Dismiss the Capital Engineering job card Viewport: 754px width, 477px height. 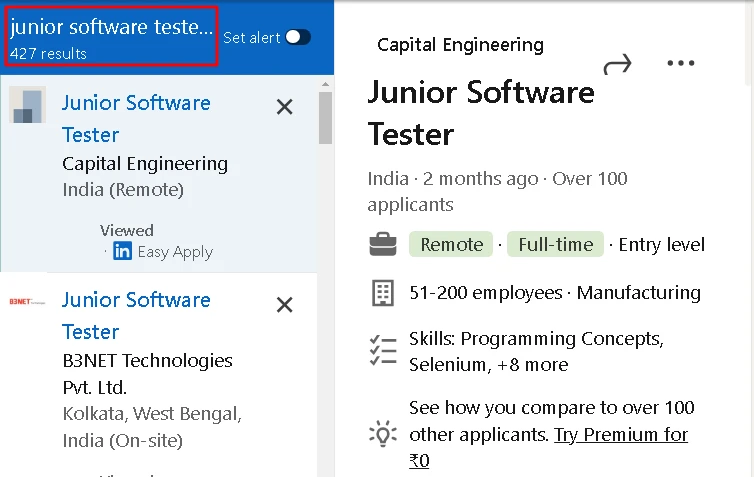[285, 107]
